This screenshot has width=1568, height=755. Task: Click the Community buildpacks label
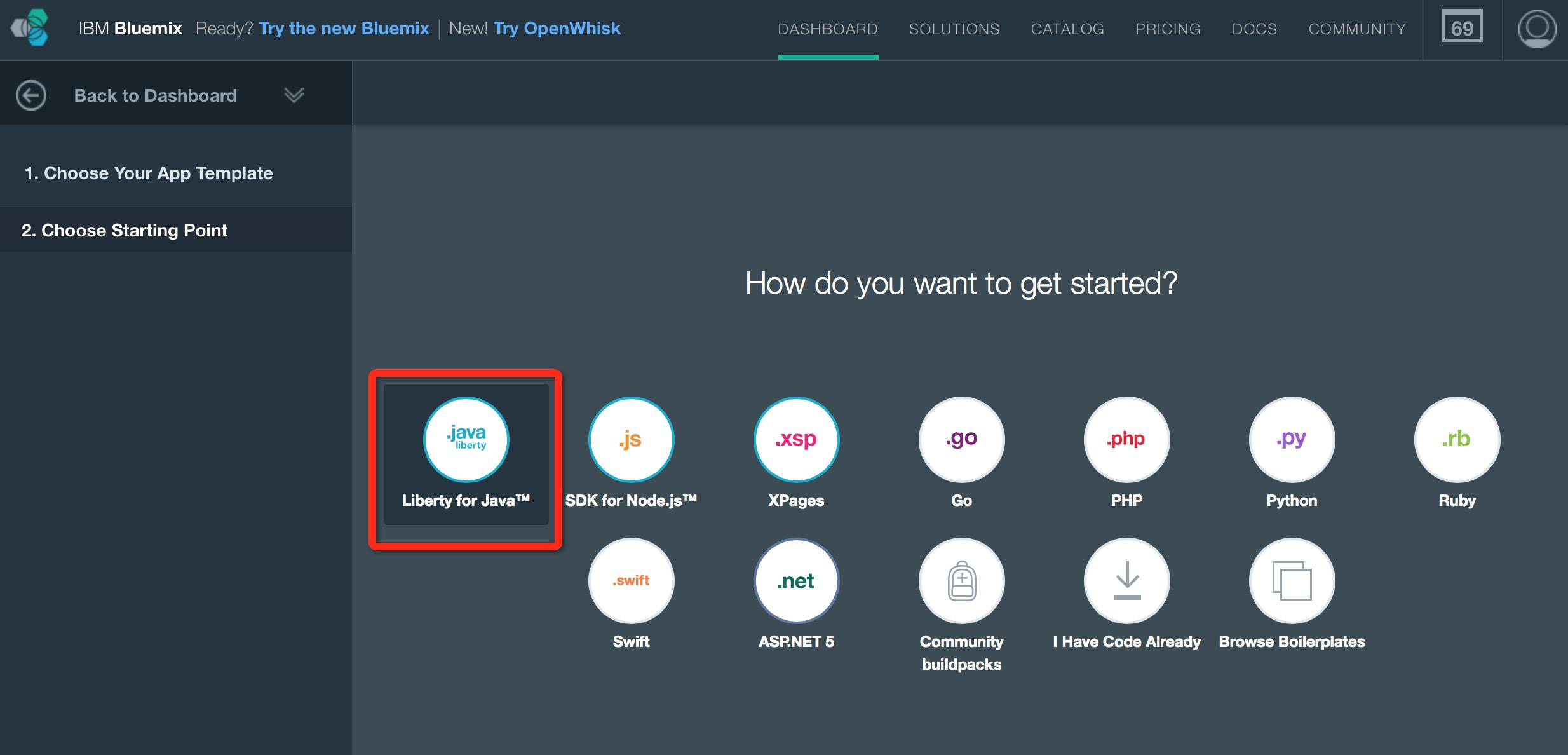pyautogui.click(x=961, y=653)
